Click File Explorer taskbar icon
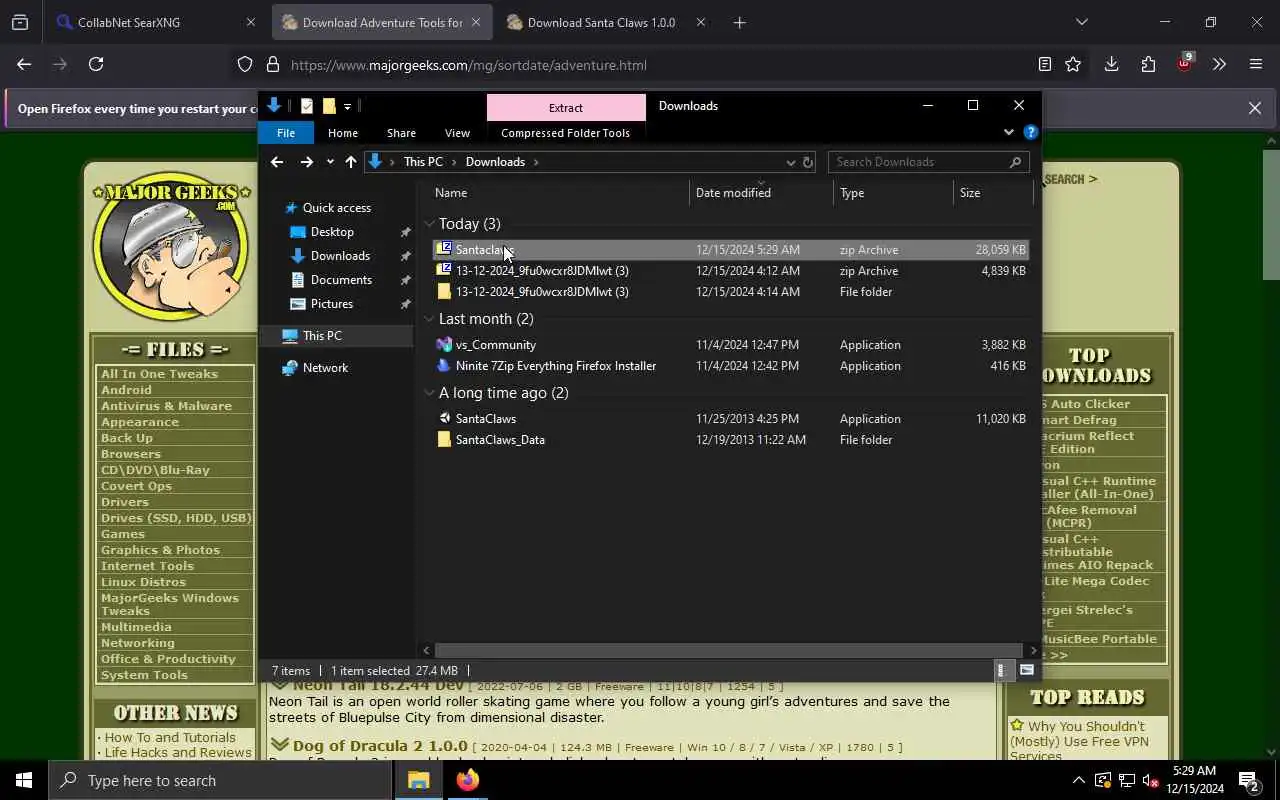Screen dimensions: 1280x800 point(419,780)
